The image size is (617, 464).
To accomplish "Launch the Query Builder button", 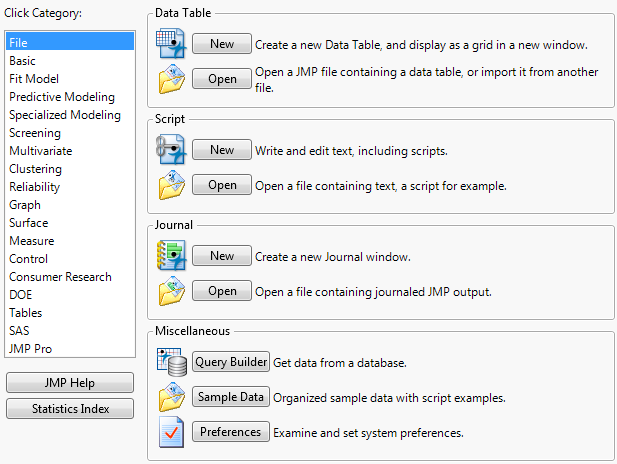I will (x=231, y=362).
